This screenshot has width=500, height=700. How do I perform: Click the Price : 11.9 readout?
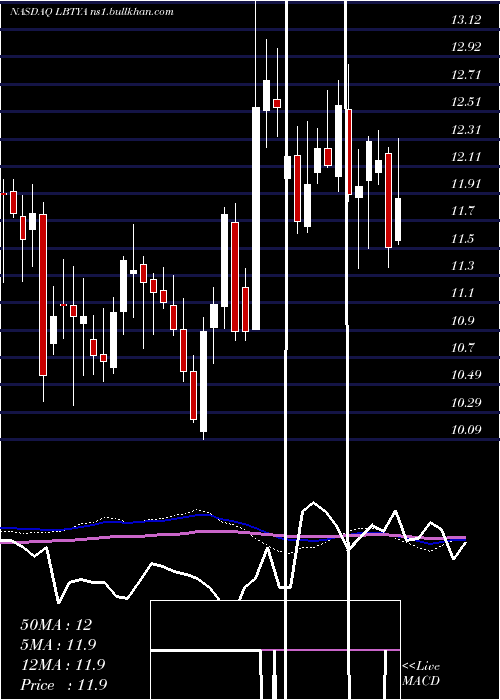(63, 685)
